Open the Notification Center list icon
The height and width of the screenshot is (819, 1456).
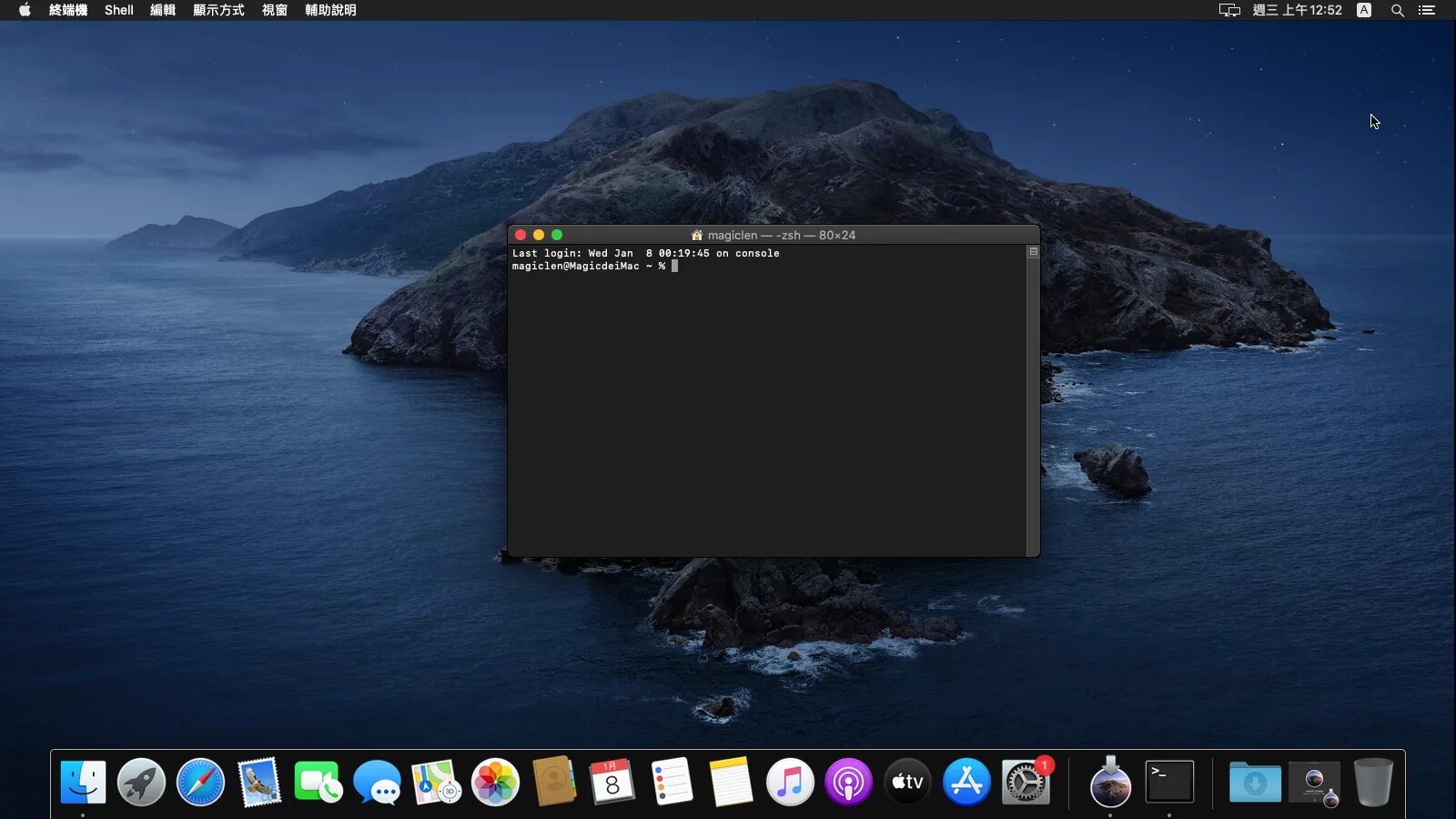coord(1427,10)
